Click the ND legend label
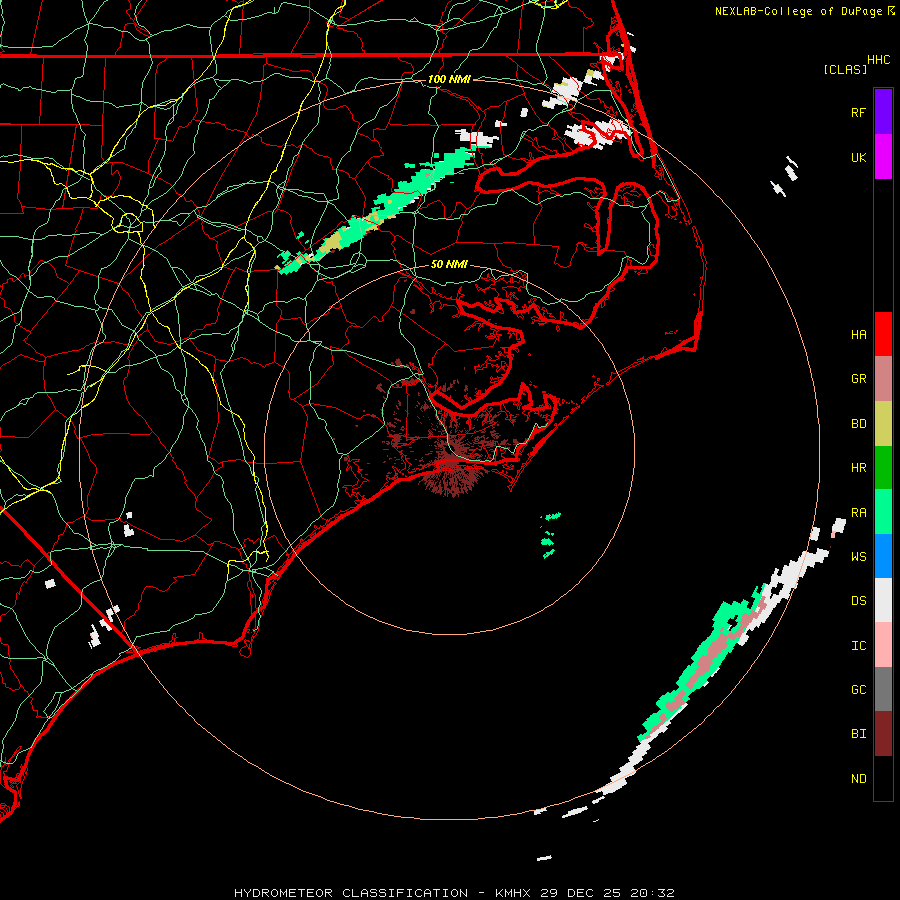The image size is (900, 900). [858, 779]
